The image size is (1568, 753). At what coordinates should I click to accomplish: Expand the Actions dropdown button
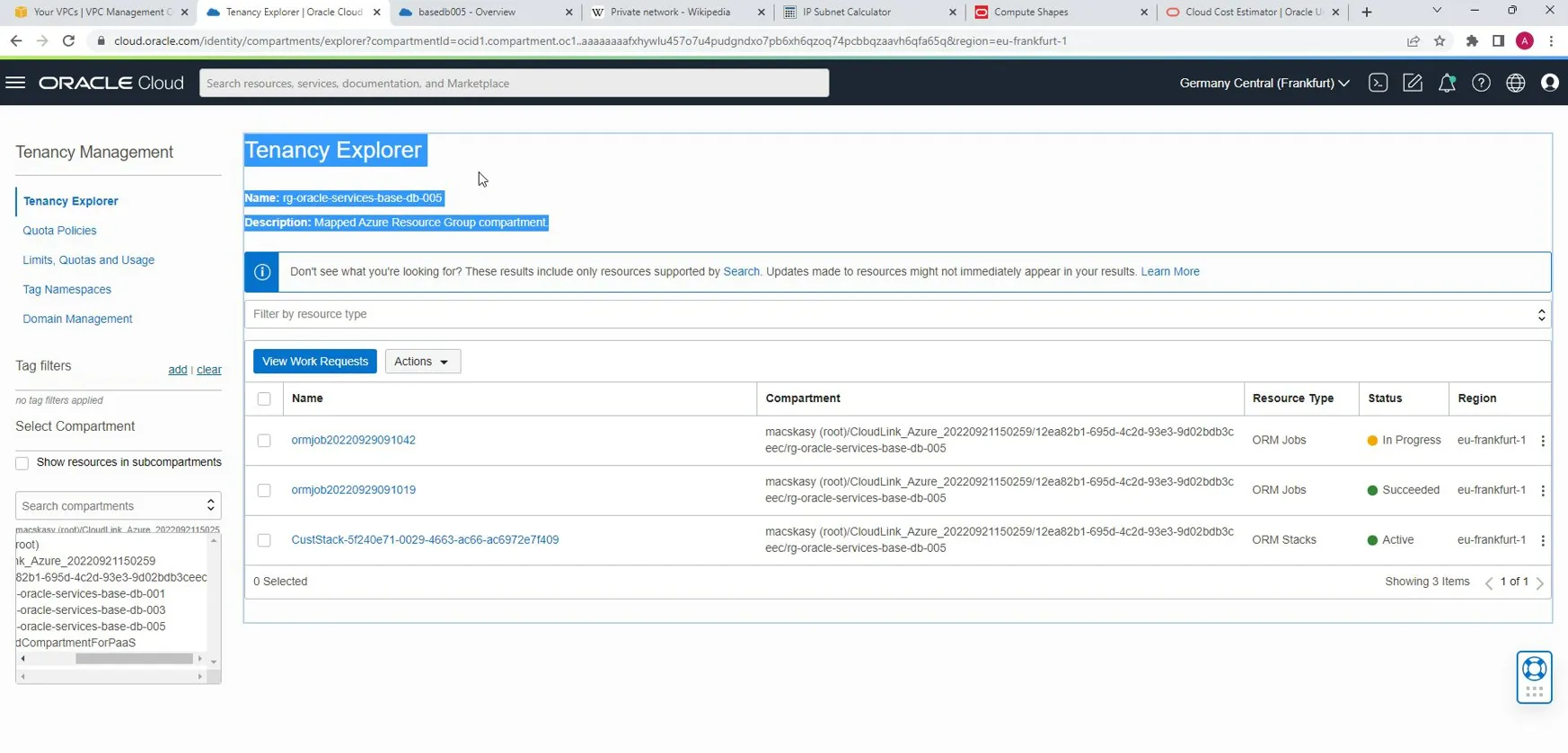pos(422,362)
